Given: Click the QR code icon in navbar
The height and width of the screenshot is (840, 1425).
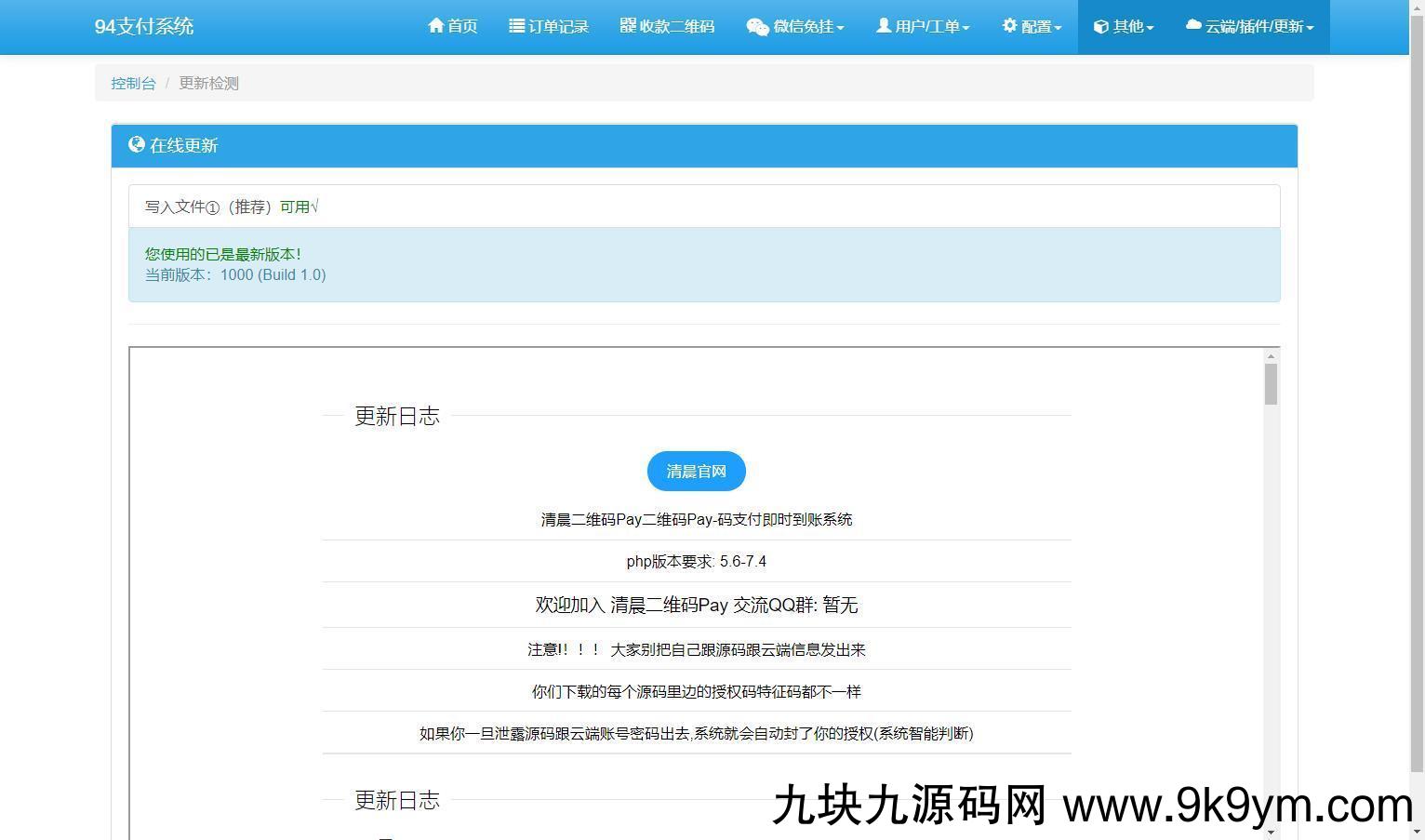Looking at the screenshot, I should tap(628, 26).
